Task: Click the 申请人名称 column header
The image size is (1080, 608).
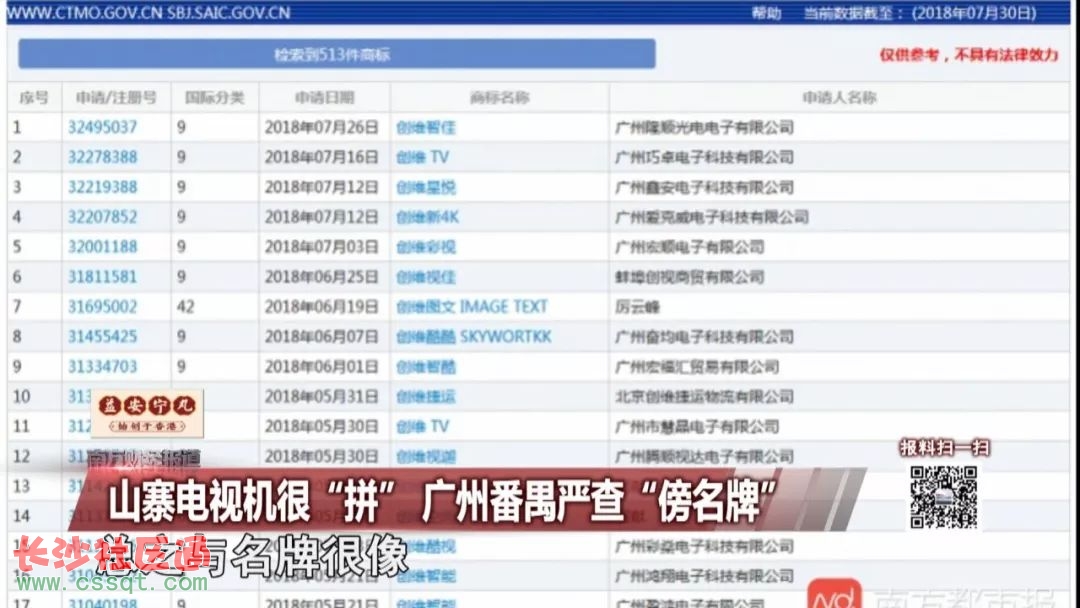Action: (839, 98)
